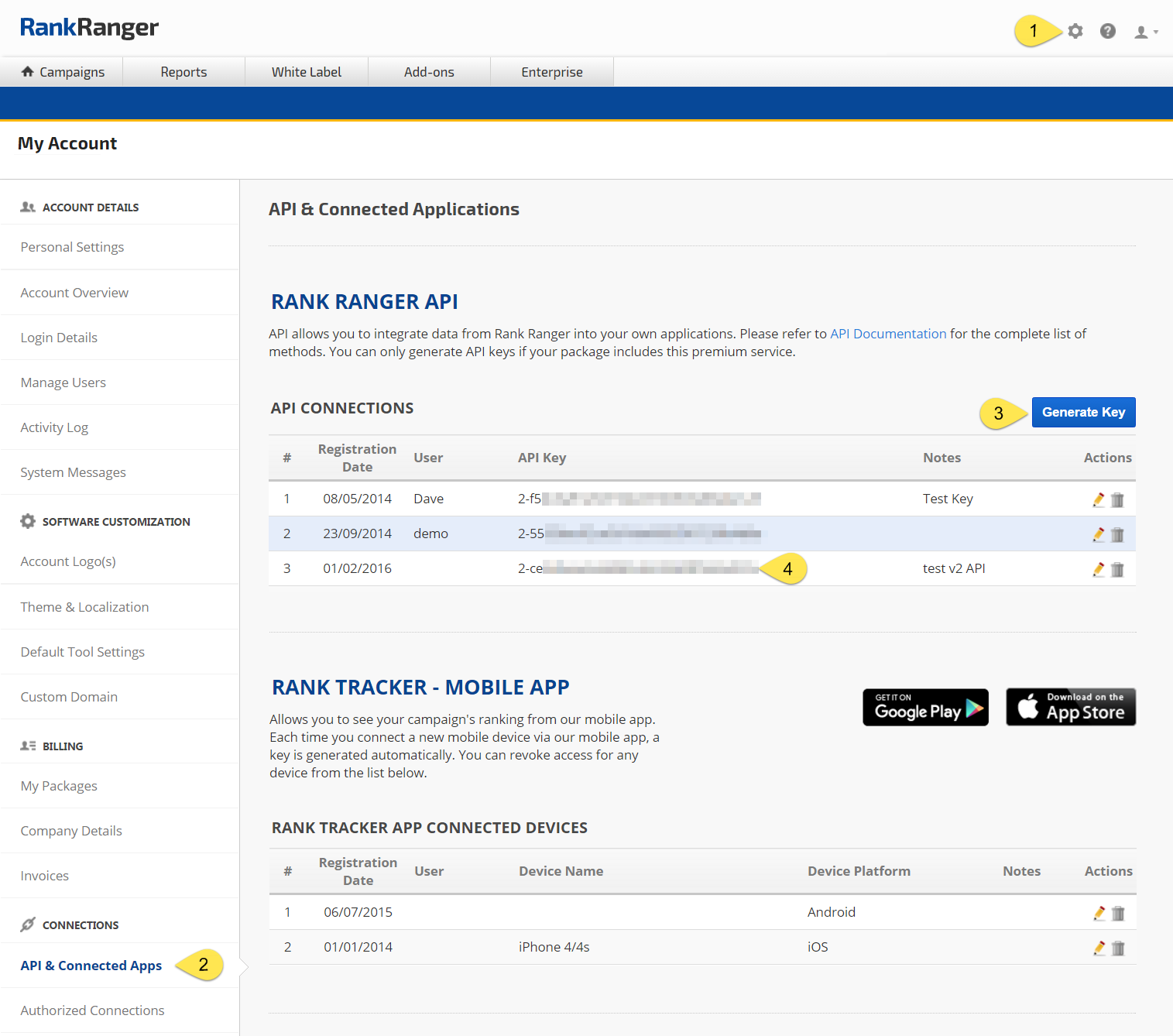The width and height of the screenshot is (1173, 1036).
Task: Get the app on Google Play
Action: click(925, 707)
